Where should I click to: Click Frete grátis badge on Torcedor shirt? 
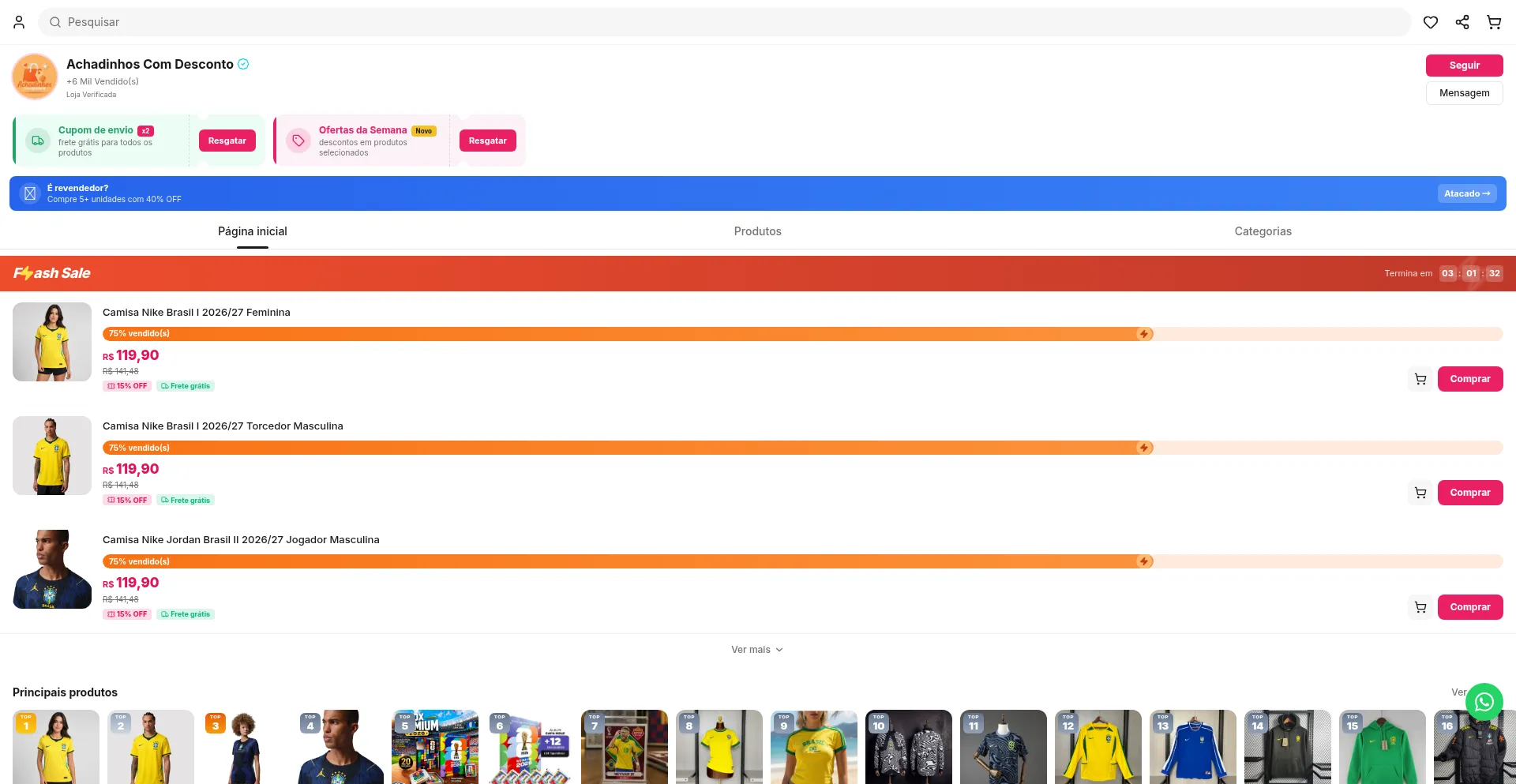pos(186,501)
